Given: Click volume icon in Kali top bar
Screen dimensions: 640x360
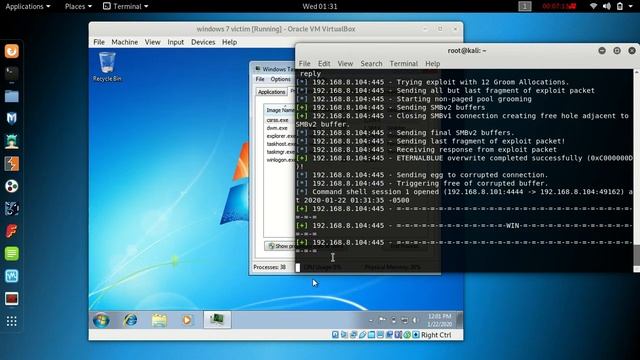Looking at the screenshot, I should pyautogui.click(x=607, y=6).
